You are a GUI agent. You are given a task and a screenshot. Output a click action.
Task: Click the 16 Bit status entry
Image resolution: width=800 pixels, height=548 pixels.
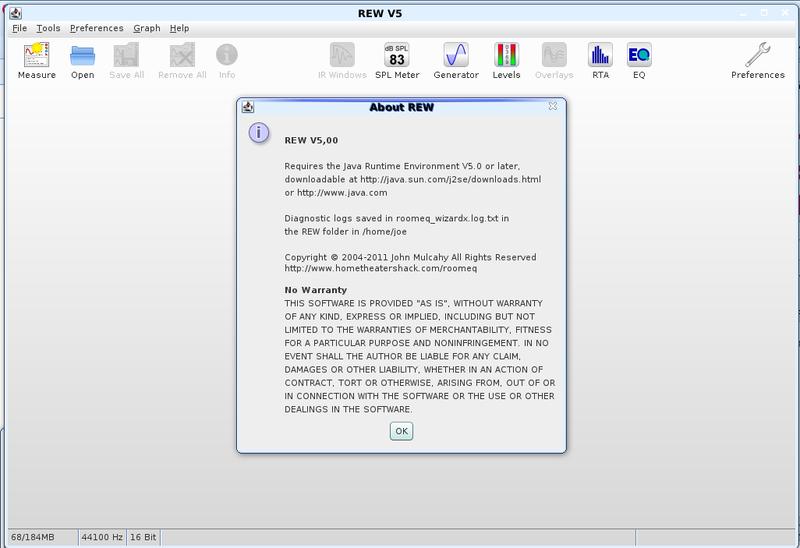[x=143, y=537]
